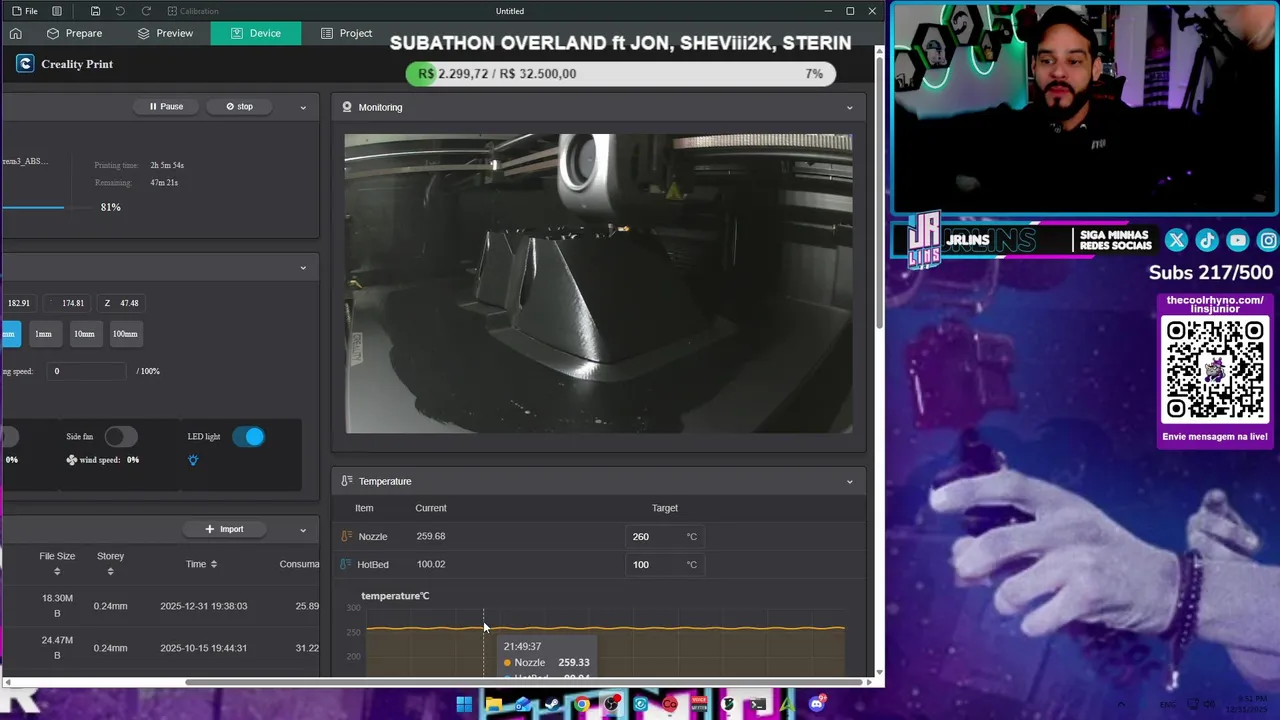Open the File menu
This screenshot has height=720, width=1280.
tap(24, 11)
